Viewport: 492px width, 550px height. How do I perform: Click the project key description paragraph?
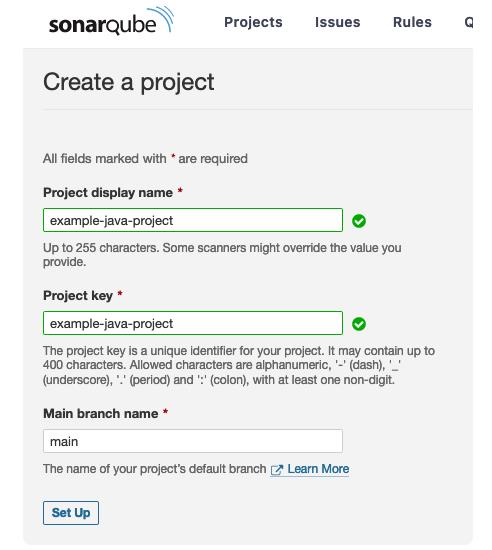pyautogui.click(x=239, y=365)
